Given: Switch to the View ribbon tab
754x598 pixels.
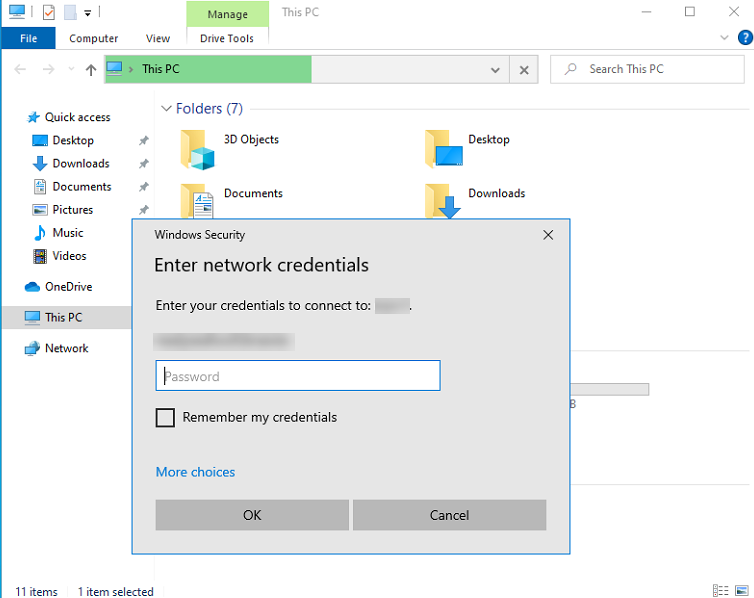Looking at the screenshot, I should [158, 38].
